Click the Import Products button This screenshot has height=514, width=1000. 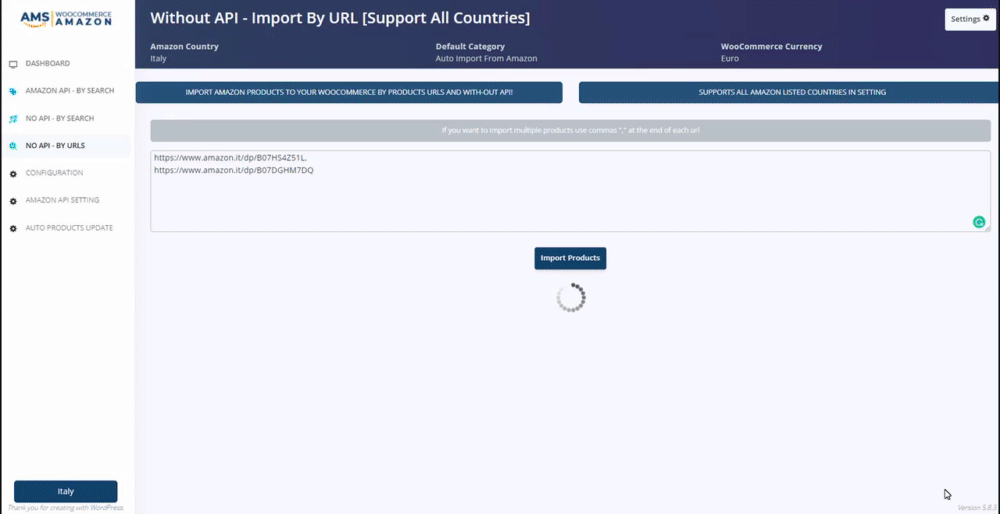[x=570, y=258]
